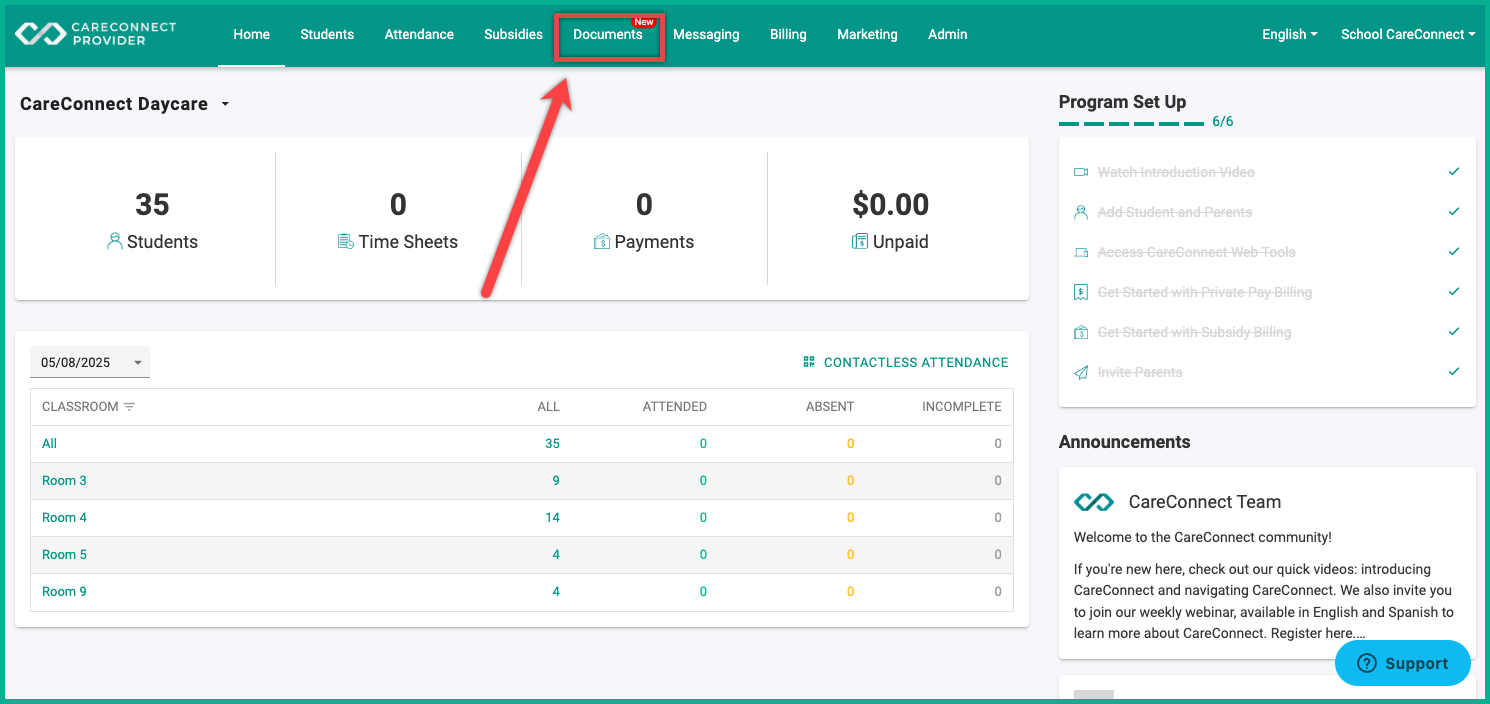Open Access CareConnect Web Tools step
Viewport: 1490px width, 704px height.
(x=1196, y=252)
